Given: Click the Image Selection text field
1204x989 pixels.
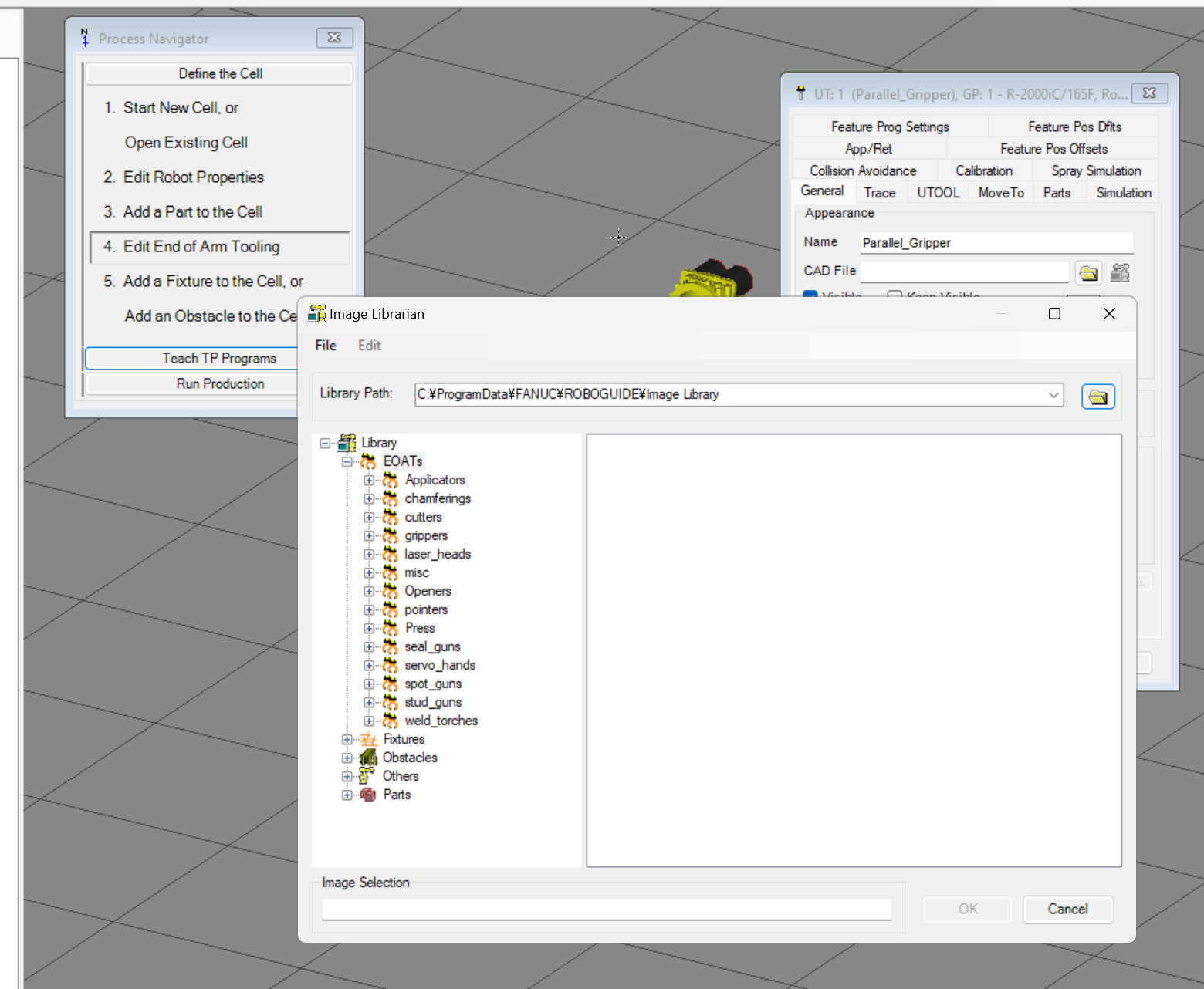Looking at the screenshot, I should tap(607, 909).
